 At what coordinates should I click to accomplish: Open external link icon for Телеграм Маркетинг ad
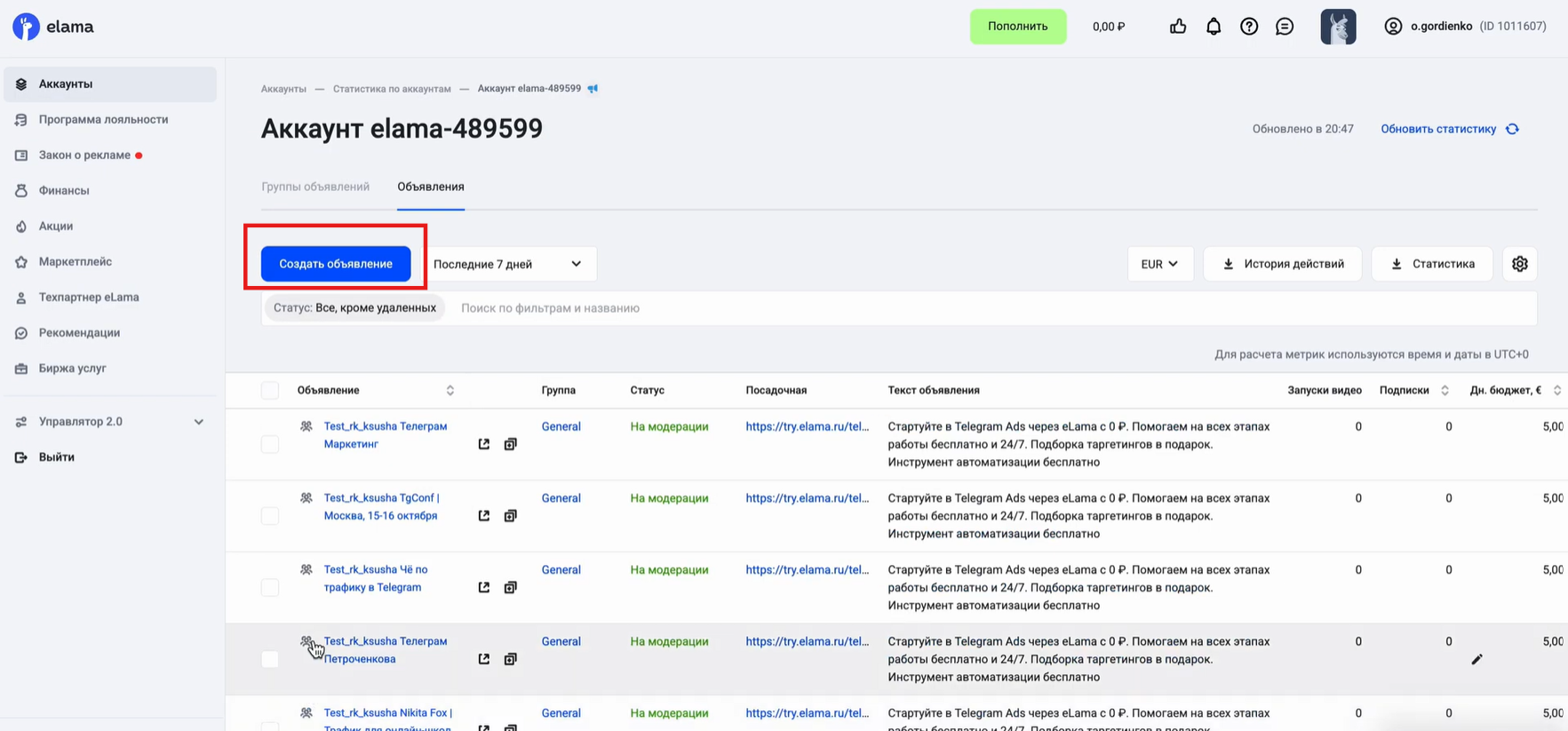[483, 444]
